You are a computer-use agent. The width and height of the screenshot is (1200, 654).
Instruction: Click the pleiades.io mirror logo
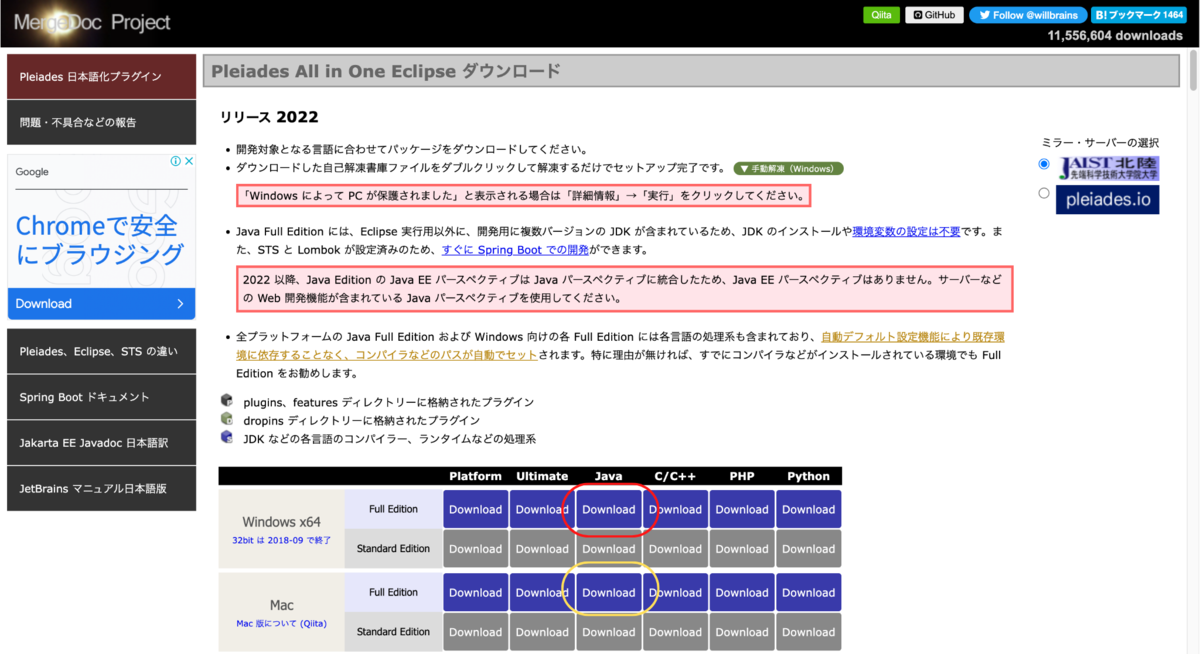click(1107, 199)
